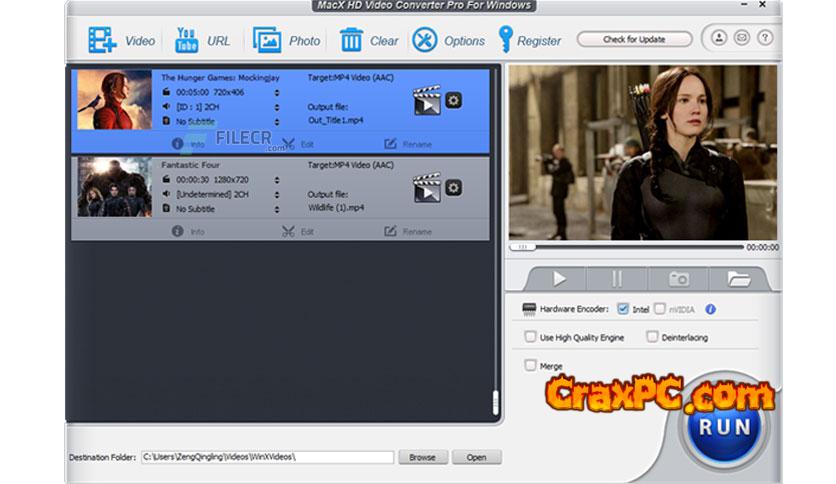Check the Merge option
Image resolution: width=836 pixels, height=484 pixels.
[x=531, y=366]
